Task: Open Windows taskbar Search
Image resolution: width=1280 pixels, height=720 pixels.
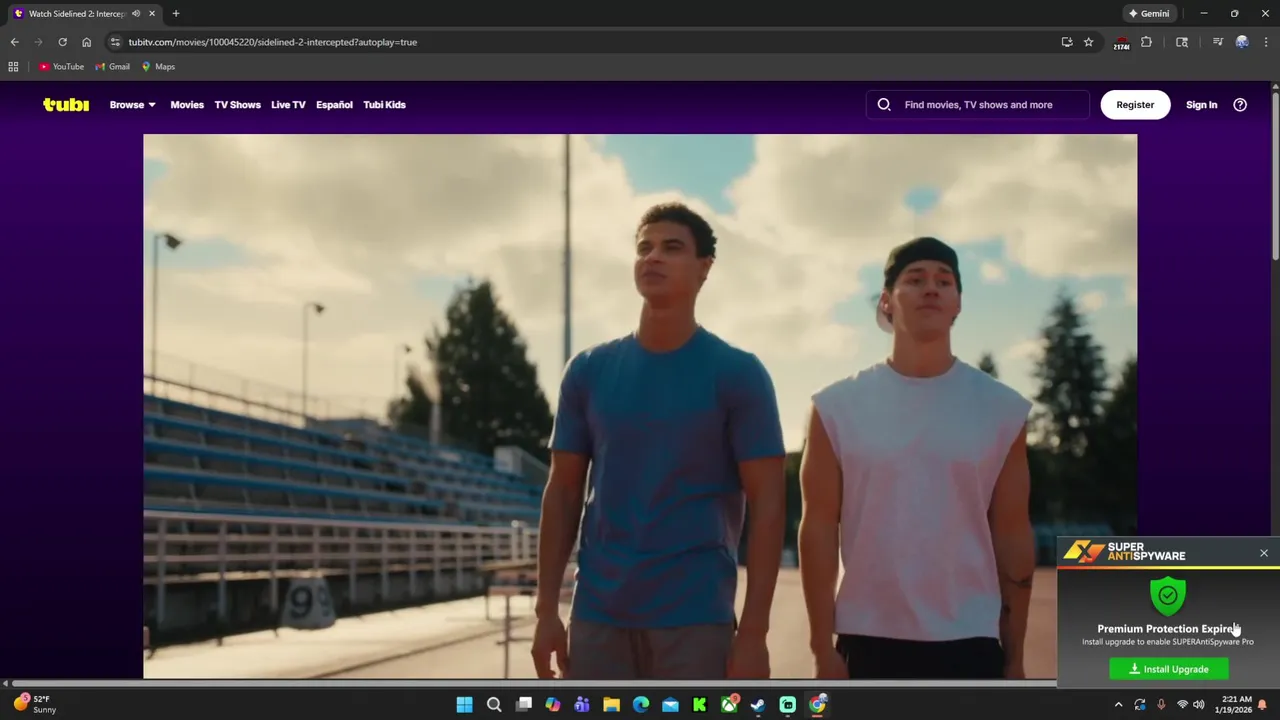Action: tap(494, 705)
